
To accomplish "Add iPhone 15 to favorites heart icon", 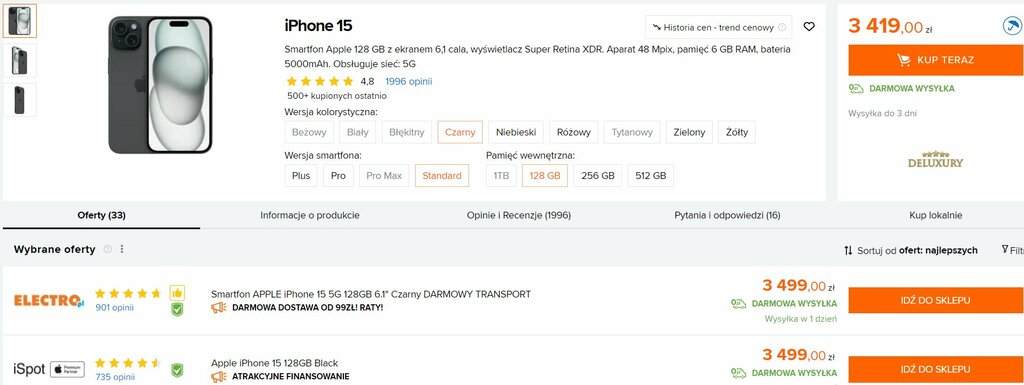I will (x=808, y=27).
